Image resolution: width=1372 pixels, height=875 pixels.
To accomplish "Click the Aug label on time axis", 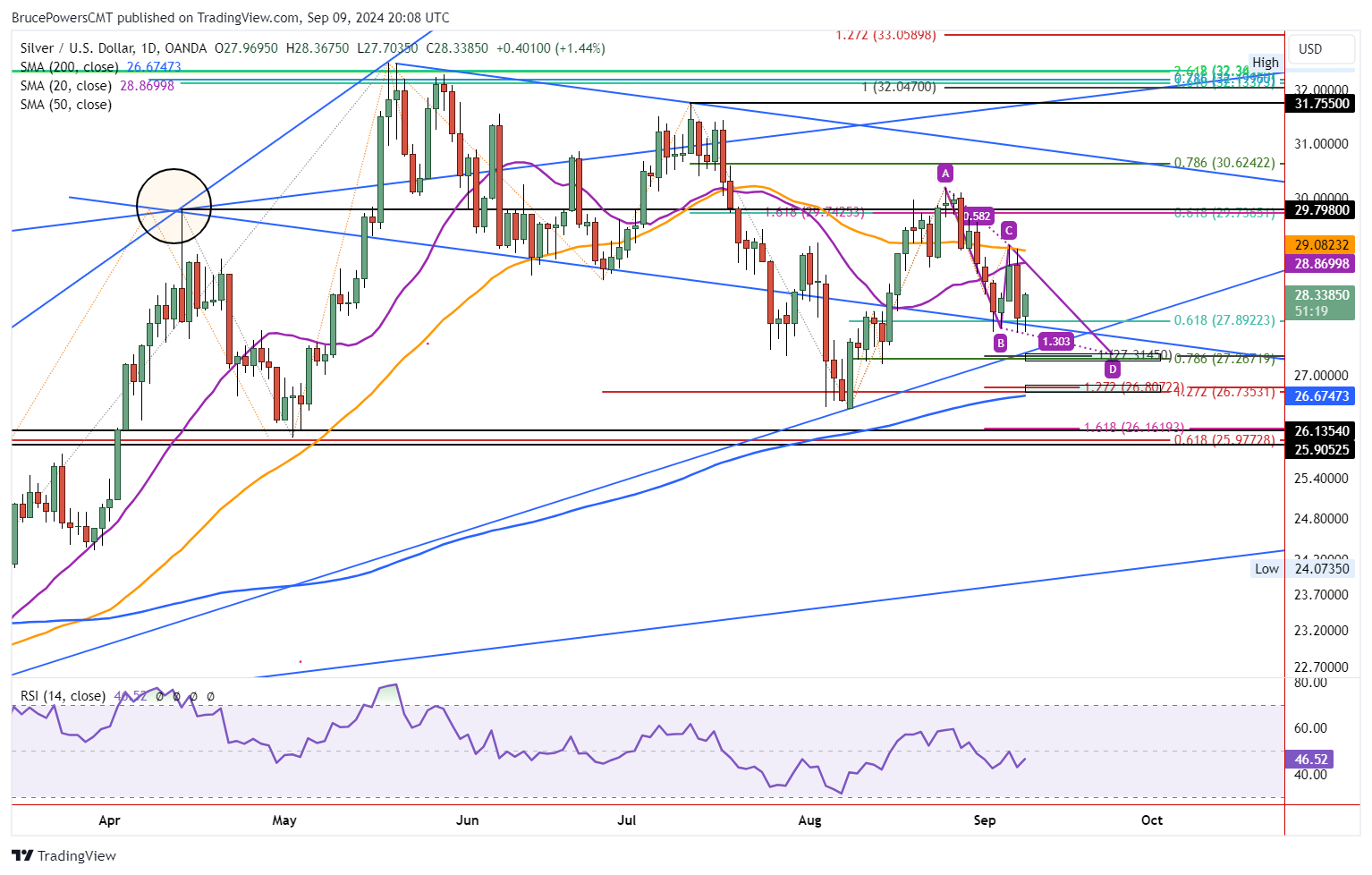I will click(810, 820).
